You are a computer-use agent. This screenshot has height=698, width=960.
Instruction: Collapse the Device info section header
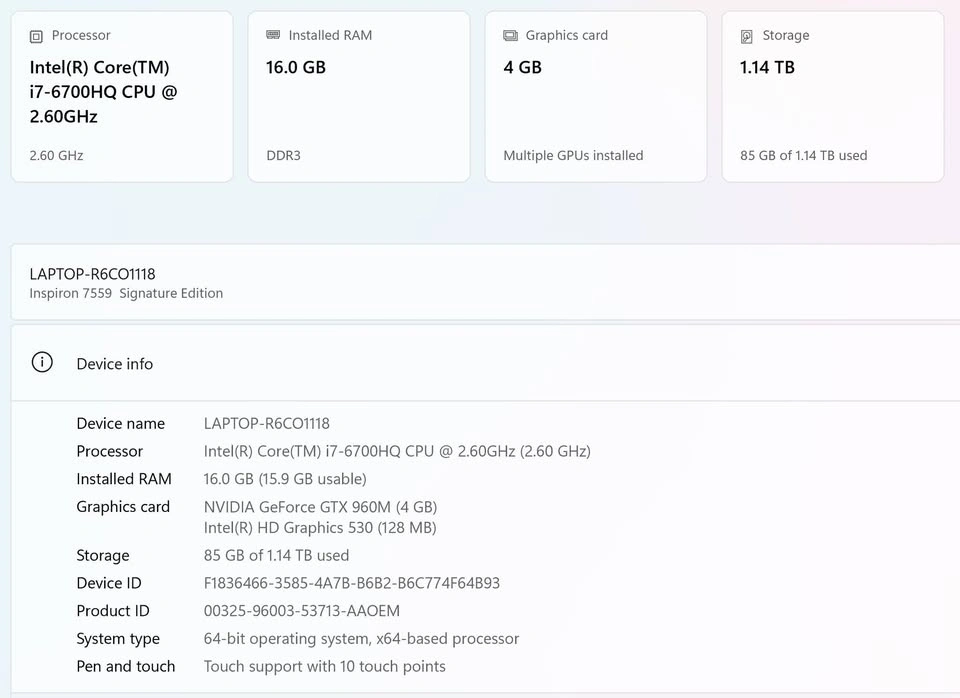click(x=486, y=364)
